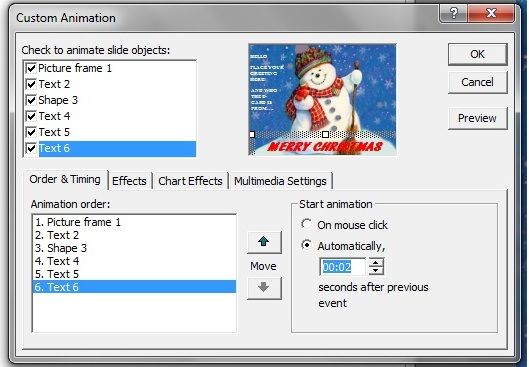Image resolution: width=529 pixels, height=367 pixels.
Task: Click the 00:02 seconds input field
Action: point(342,267)
